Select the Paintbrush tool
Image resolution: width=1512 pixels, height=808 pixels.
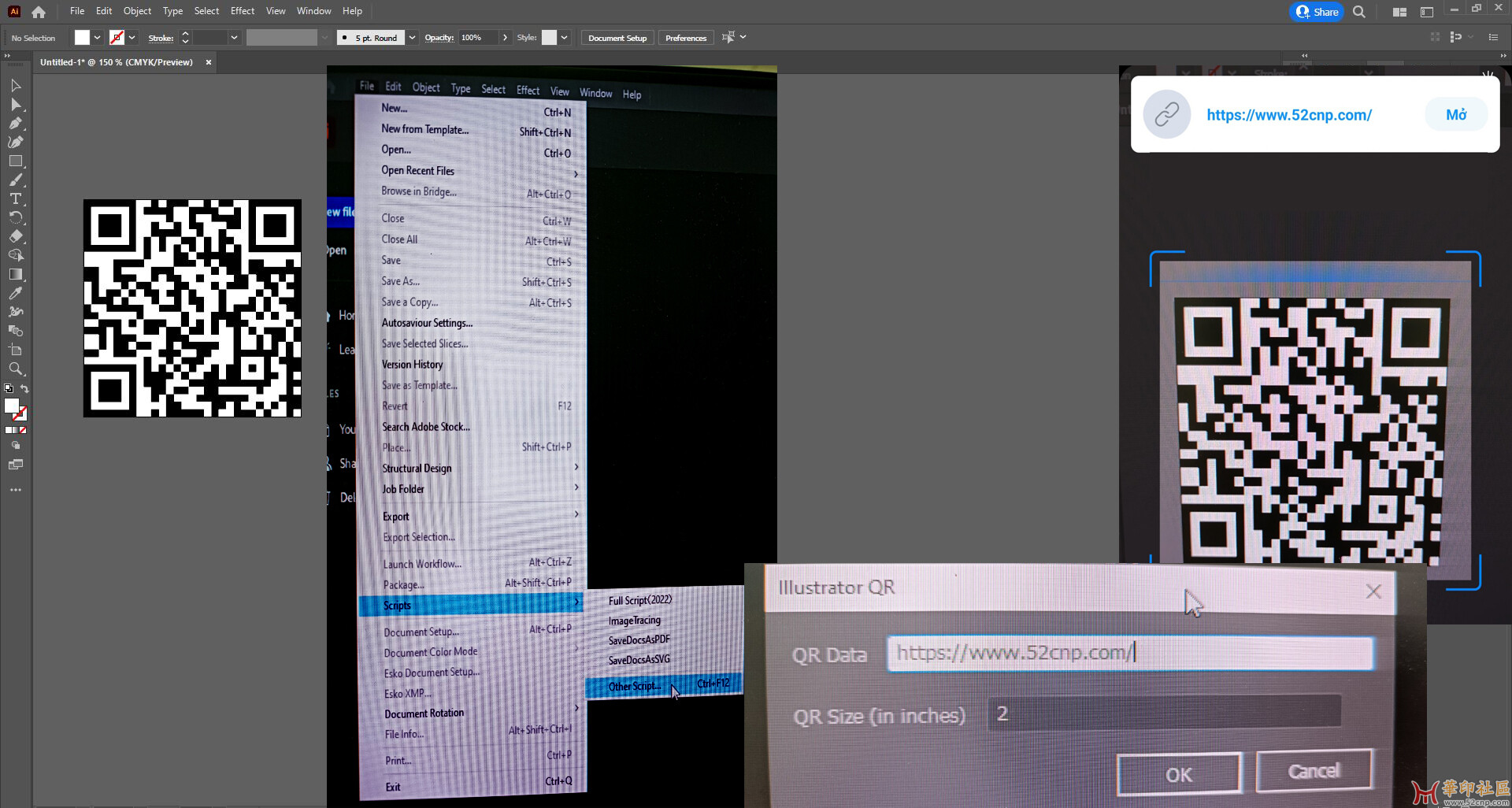15,180
